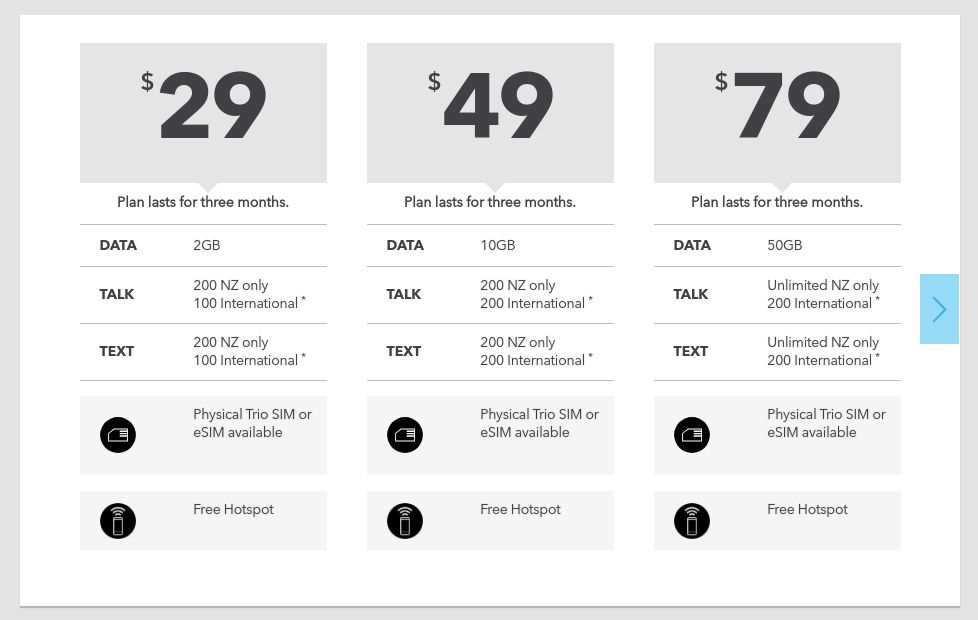Screen dimensions: 978x620
Task: Click the hotspot phone icon in $79 plan
Action: click(692, 521)
